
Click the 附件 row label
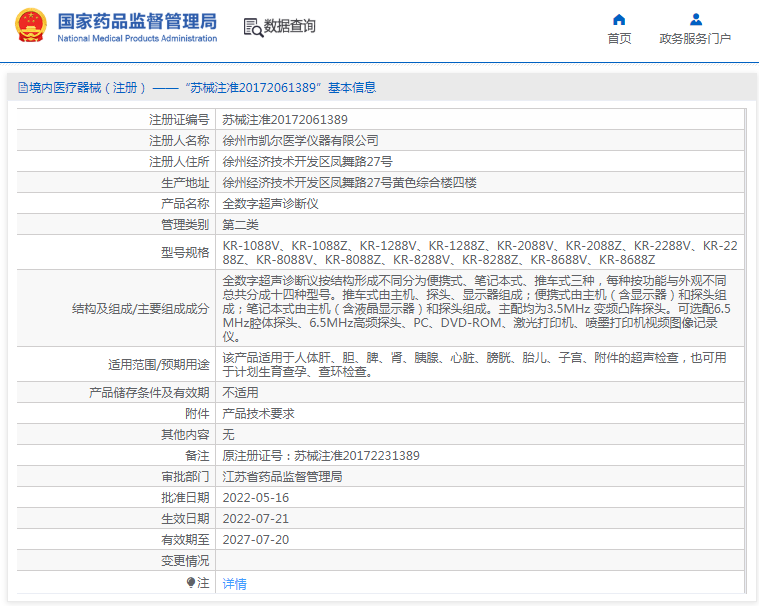197,414
